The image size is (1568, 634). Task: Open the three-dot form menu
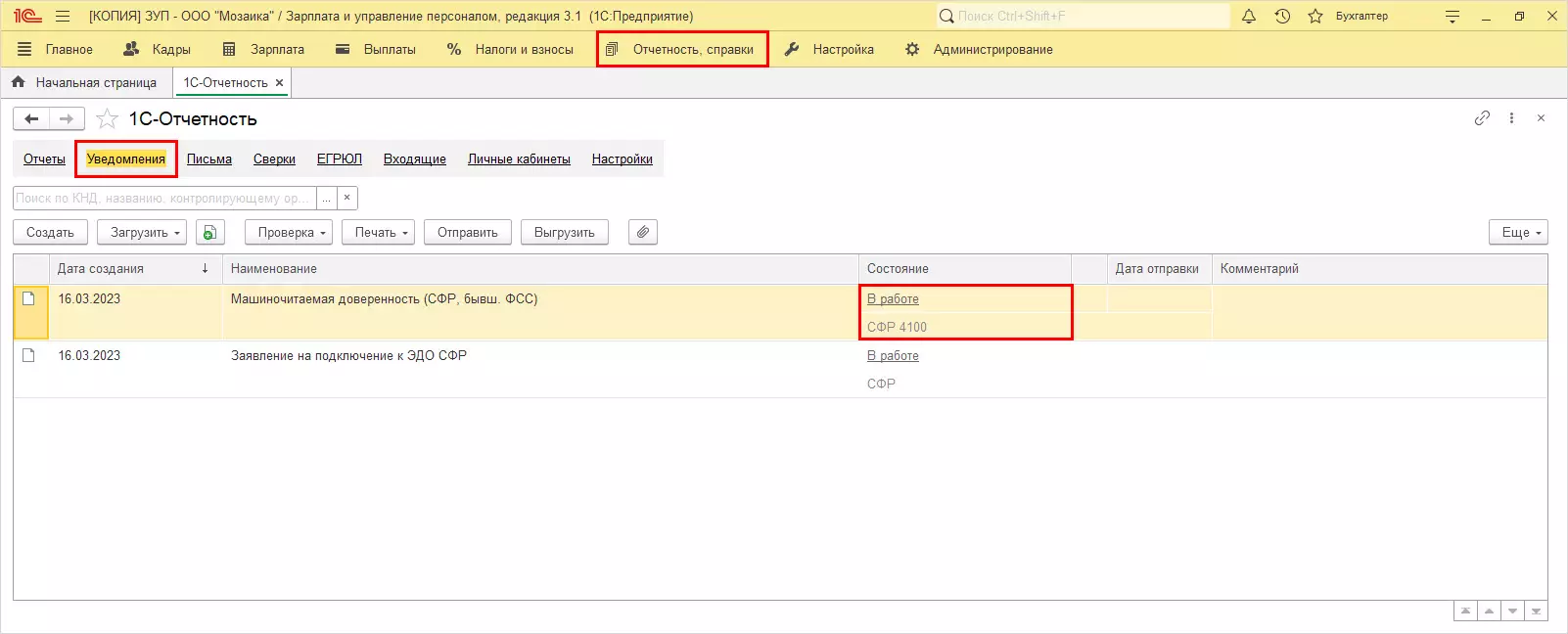[x=1511, y=117]
